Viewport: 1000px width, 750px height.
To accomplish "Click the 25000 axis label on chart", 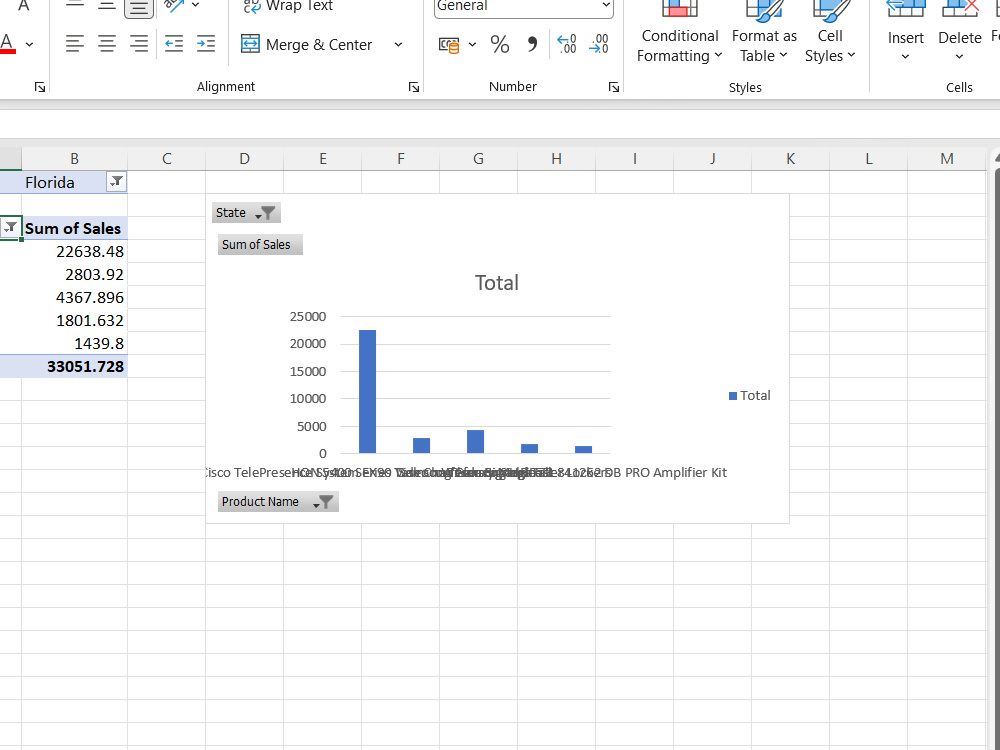I will (308, 316).
